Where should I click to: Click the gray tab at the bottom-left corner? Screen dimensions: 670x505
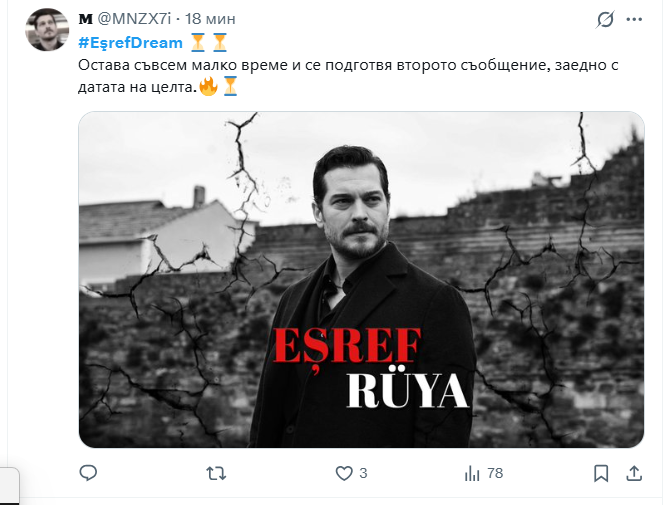[9, 486]
